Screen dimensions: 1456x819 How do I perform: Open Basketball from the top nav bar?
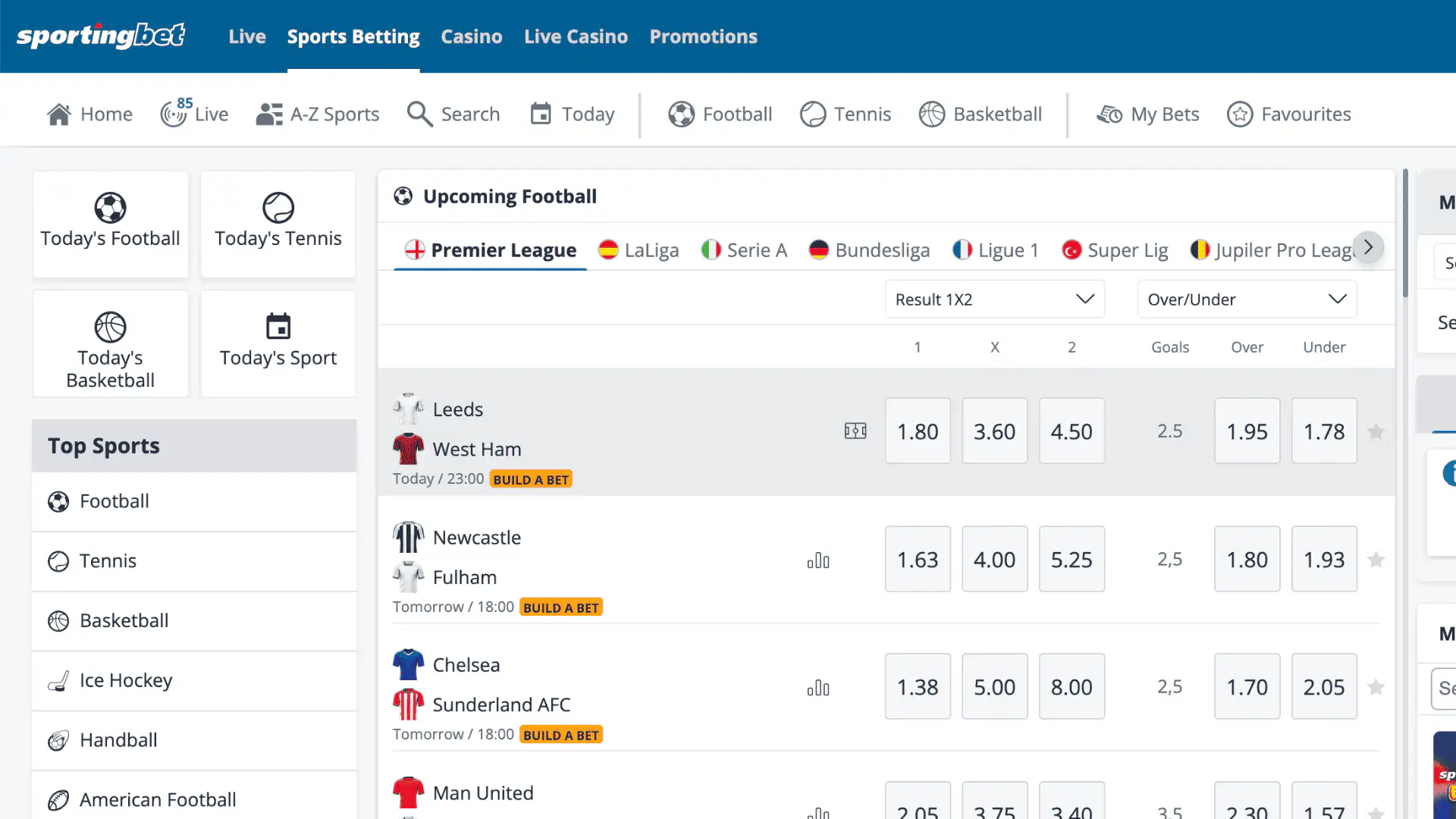coord(981,114)
